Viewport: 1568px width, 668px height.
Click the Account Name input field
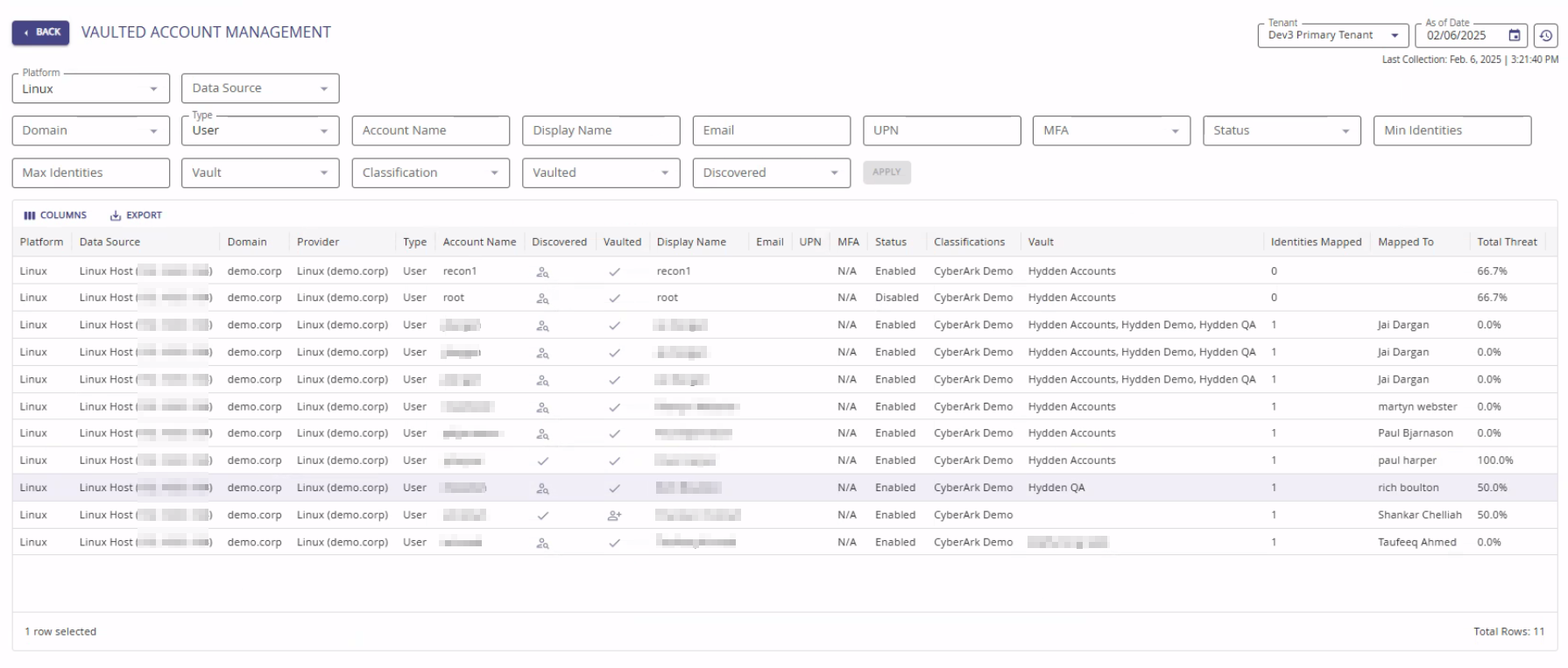click(x=430, y=130)
